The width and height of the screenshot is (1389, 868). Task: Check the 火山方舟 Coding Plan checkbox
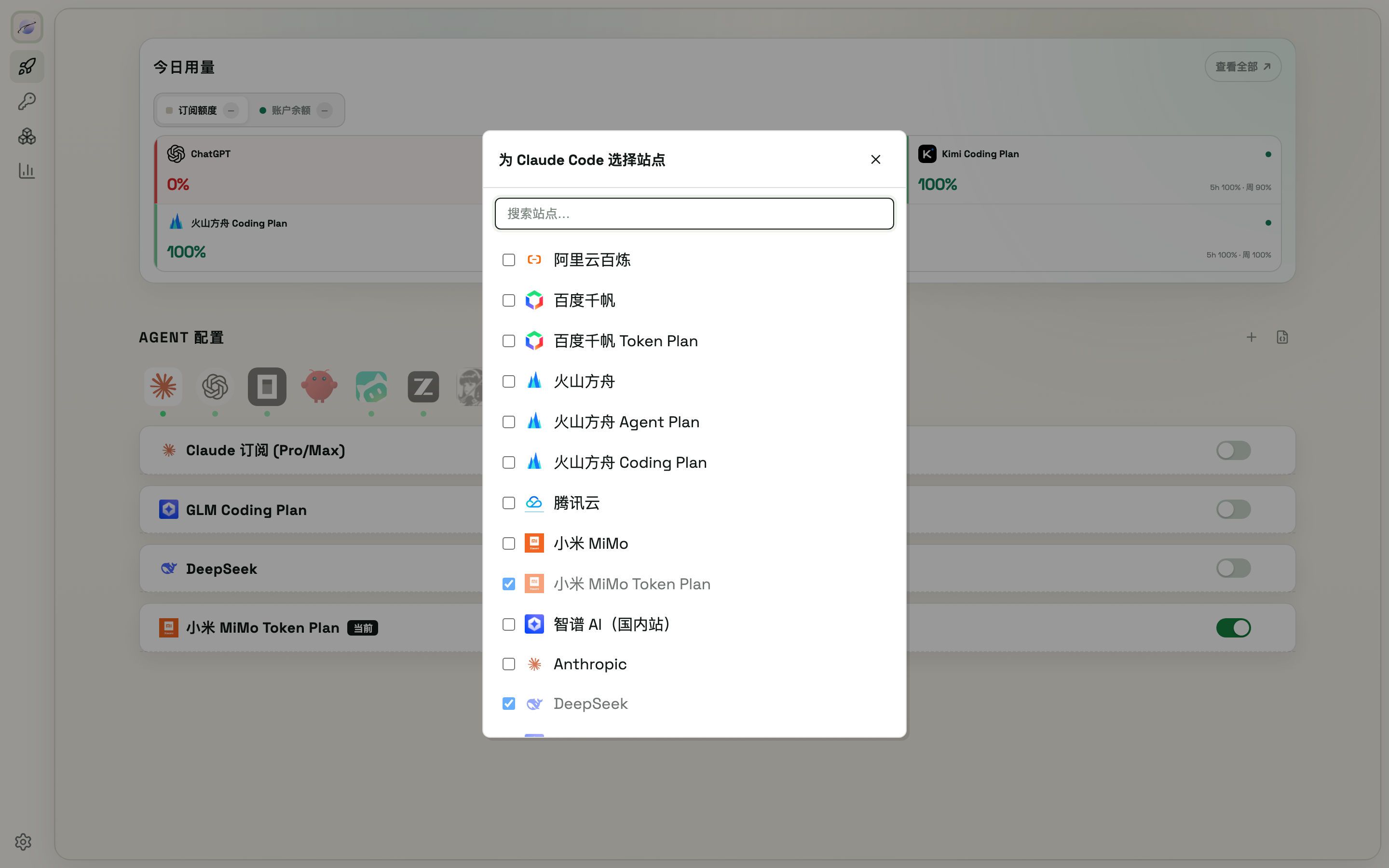point(508,463)
